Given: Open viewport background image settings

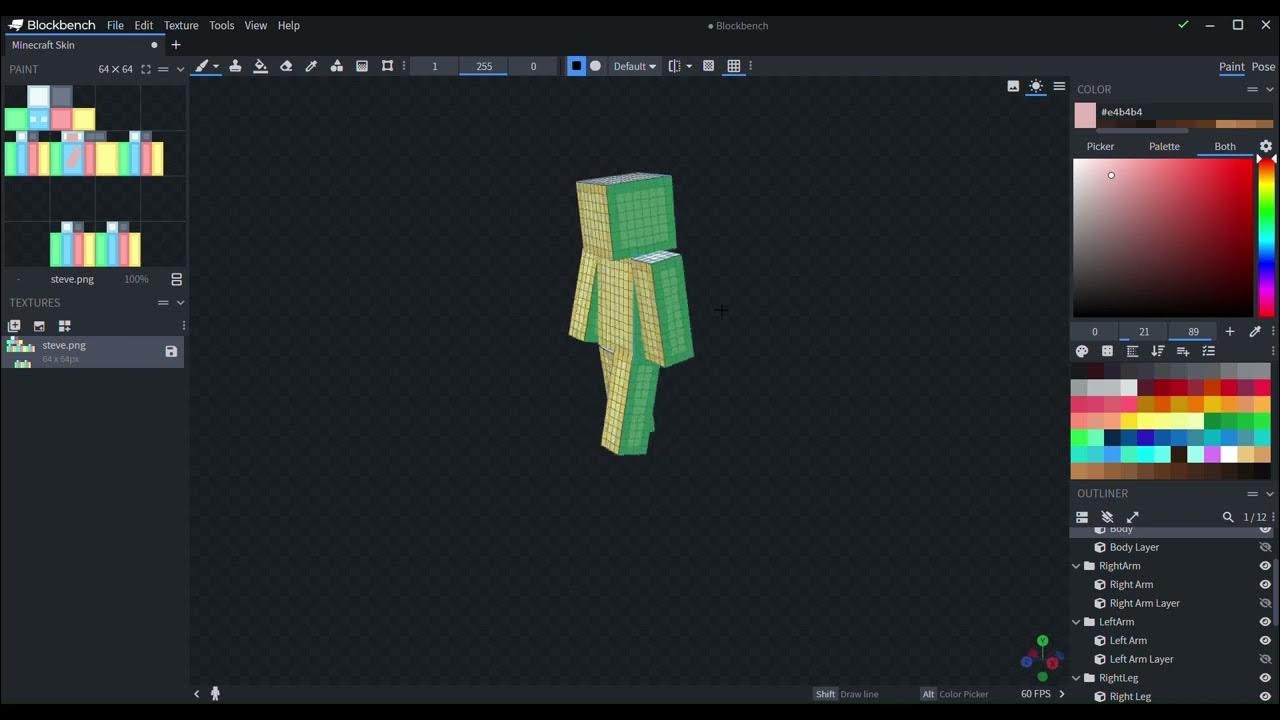Looking at the screenshot, I should [x=1013, y=86].
